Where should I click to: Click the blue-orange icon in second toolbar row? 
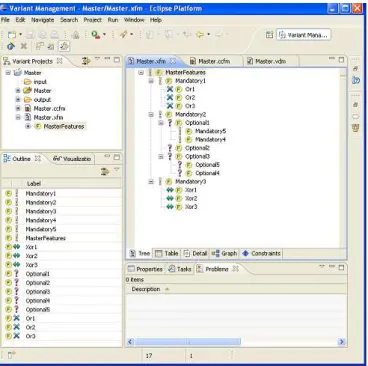click(x=11, y=46)
